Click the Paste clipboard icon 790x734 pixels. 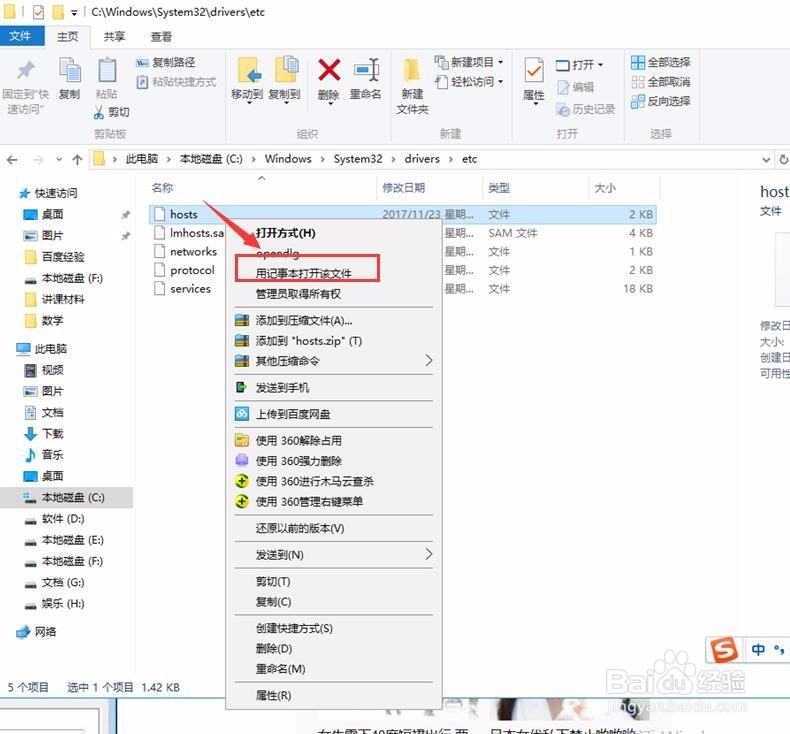(x=107, y=70)
